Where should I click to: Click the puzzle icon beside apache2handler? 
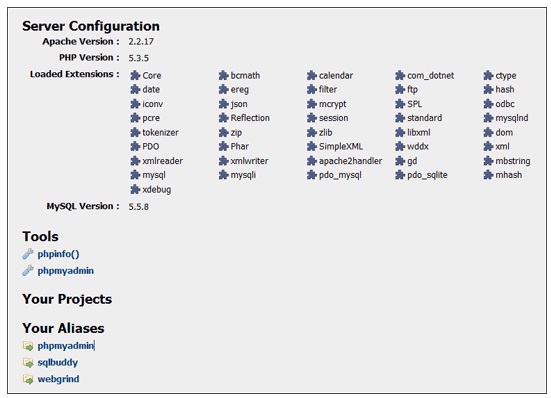312,161
